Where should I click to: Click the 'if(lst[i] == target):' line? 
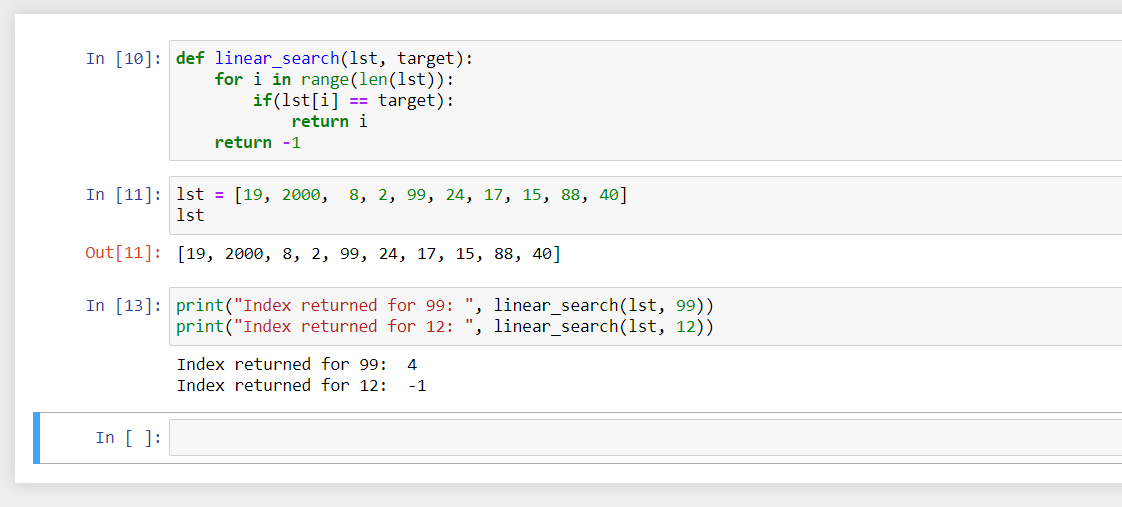353,101
